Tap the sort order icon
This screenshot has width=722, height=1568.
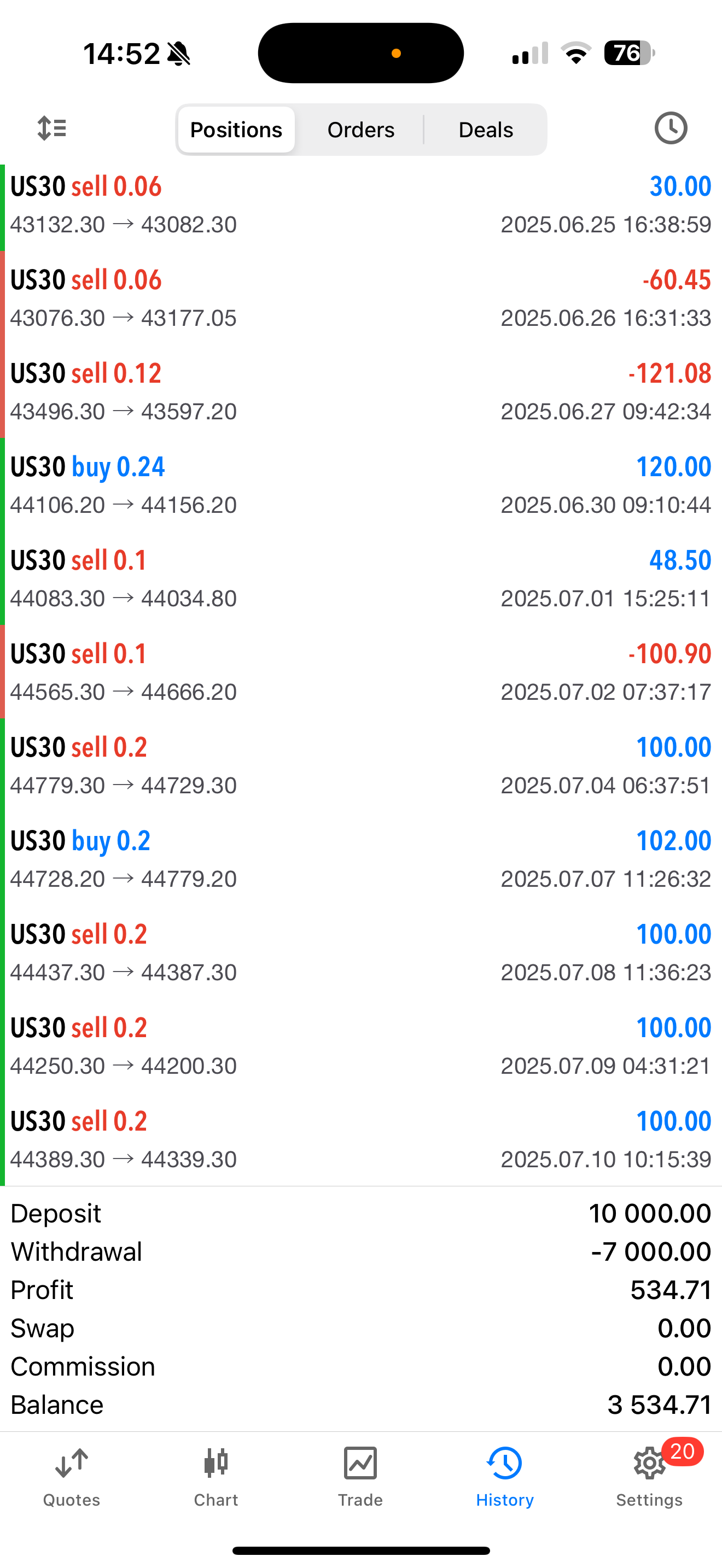click(x=52, y=128)
